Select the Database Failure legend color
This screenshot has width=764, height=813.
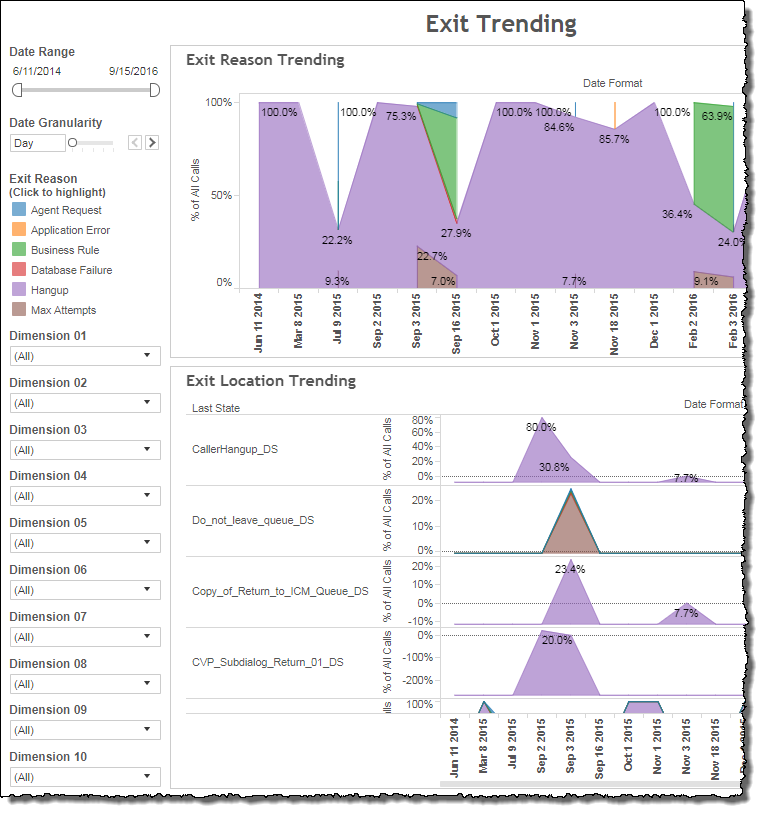pos(20,270)
